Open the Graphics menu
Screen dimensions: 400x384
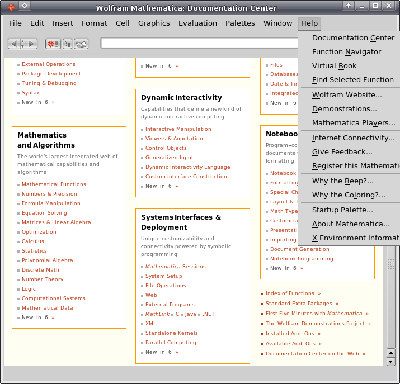[x=154, y=23]
